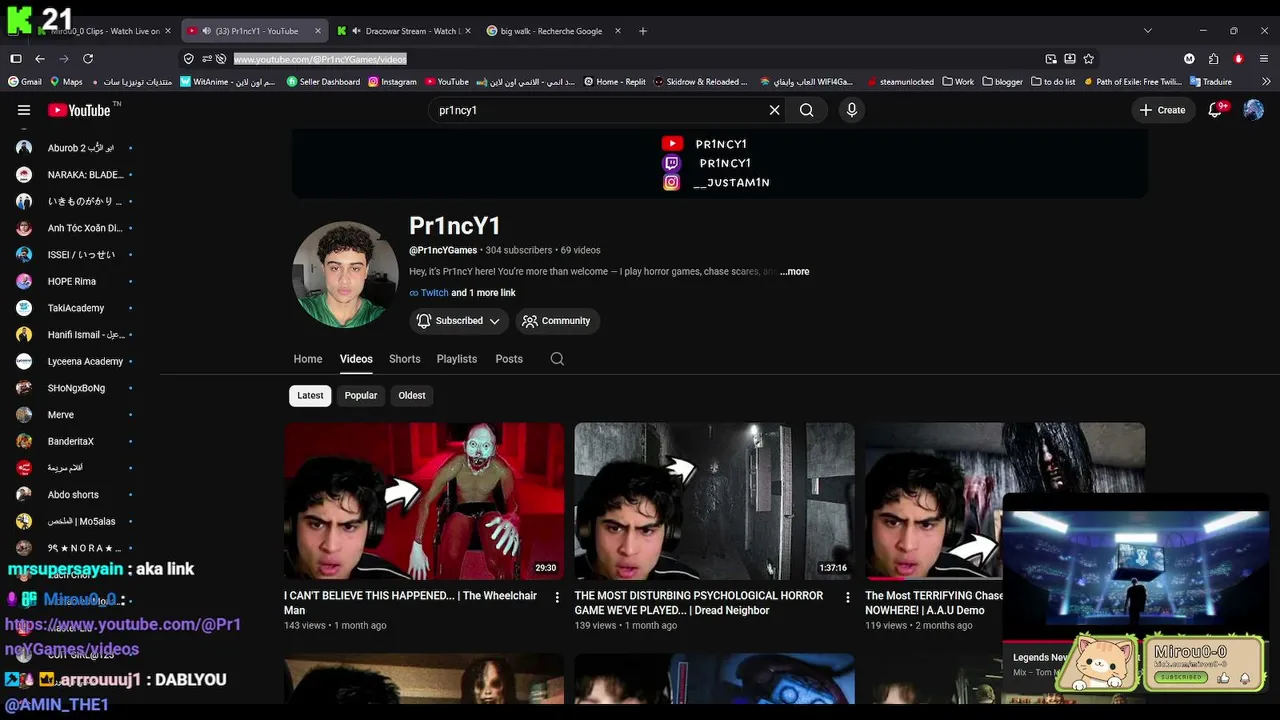Open the channel Playlists tab

(457, 359)
